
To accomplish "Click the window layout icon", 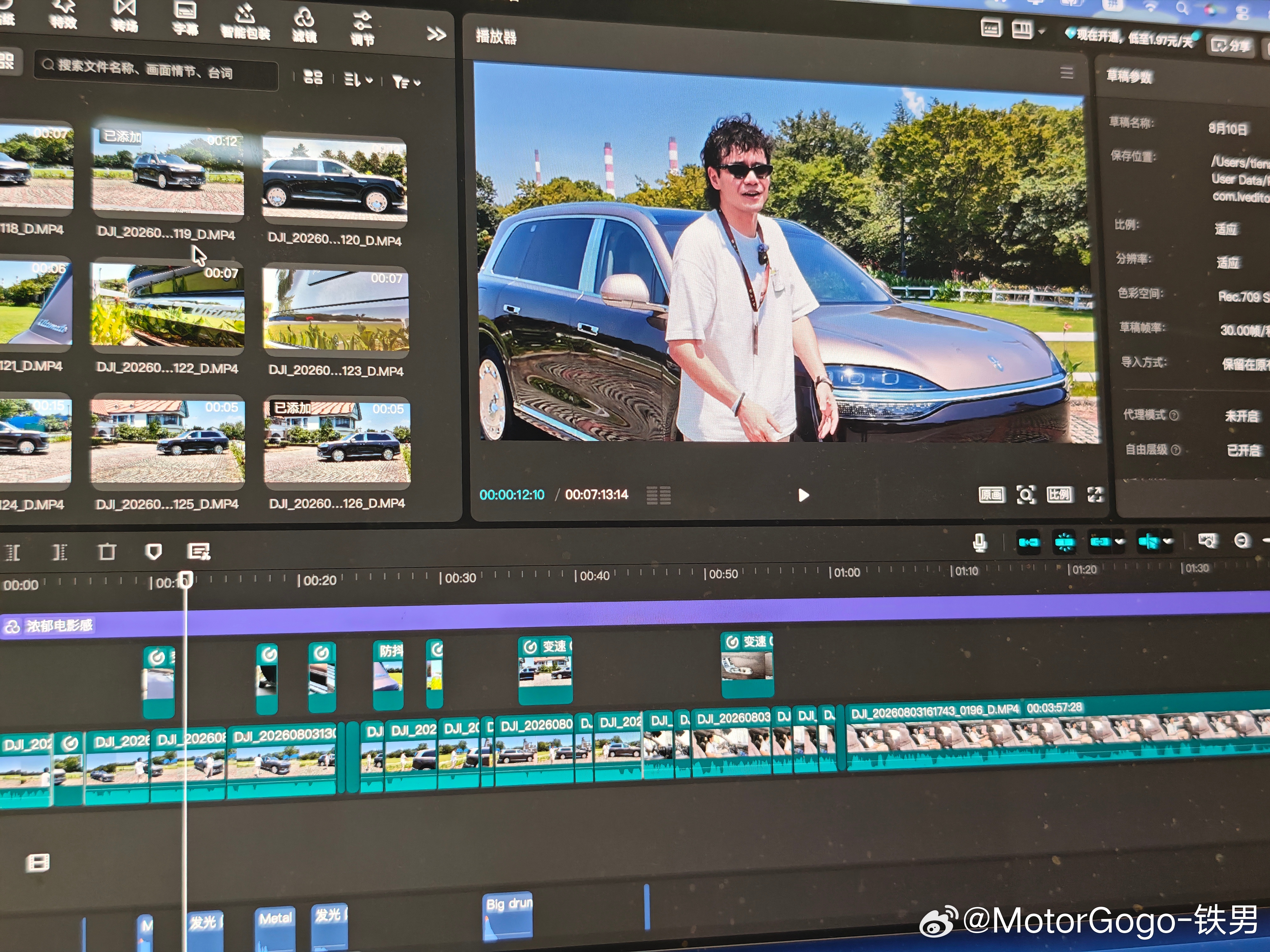I will coord(1022,29).
